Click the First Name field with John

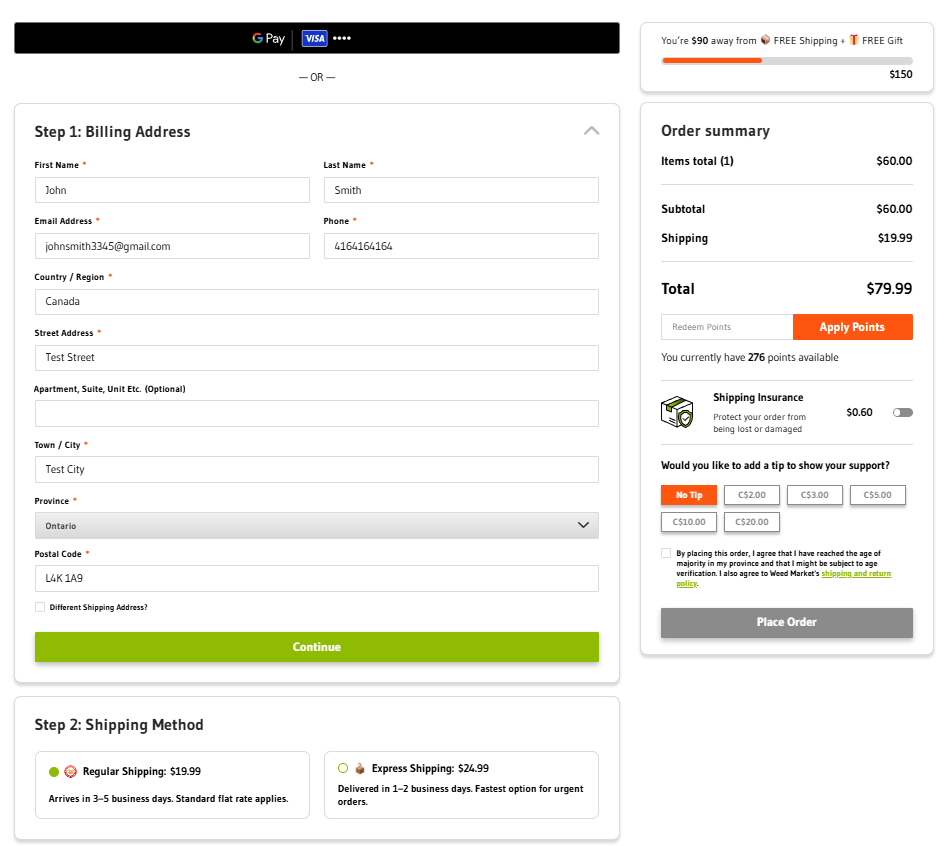pyautogui.click(x=172, y=190)
